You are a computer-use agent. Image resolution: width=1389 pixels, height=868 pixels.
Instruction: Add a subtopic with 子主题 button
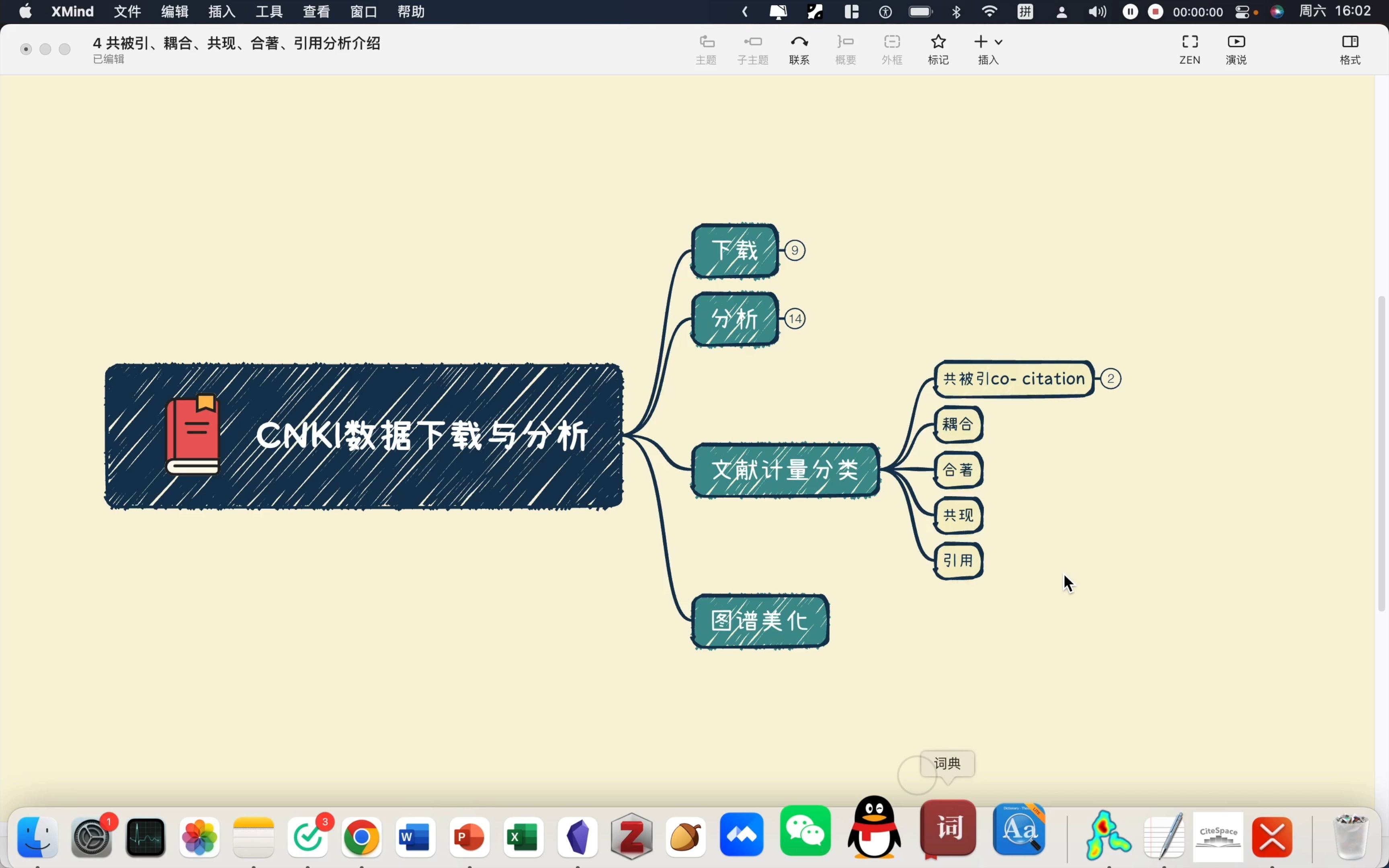752,49
